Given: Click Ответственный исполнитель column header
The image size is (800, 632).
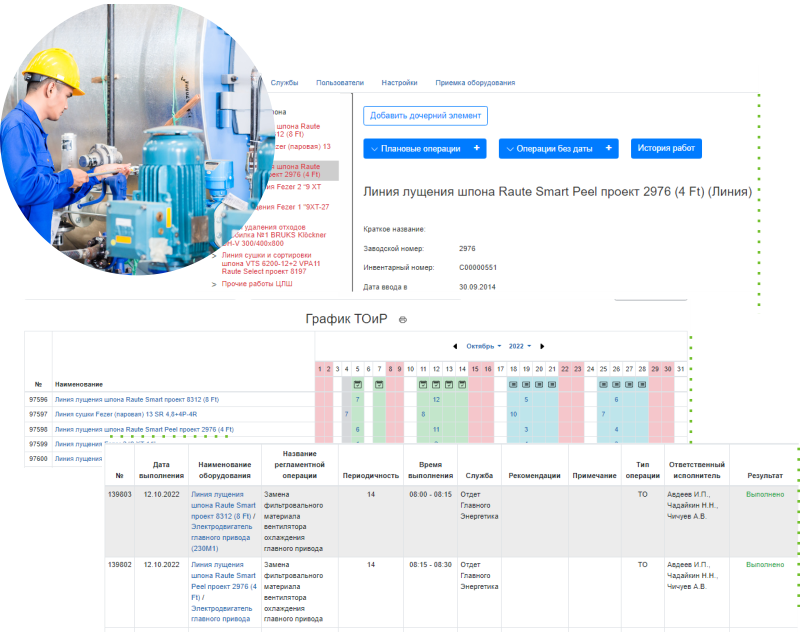Looking at the screenshot, I should coord(696,470).
